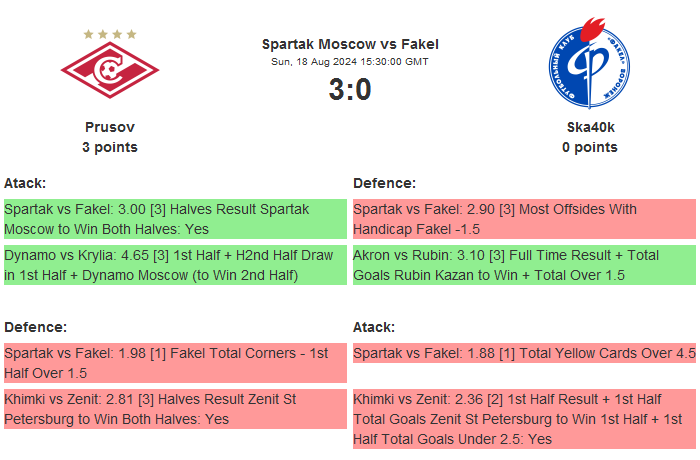The width and height of the screenshot is (700, 460).
Task: Select the Spartak to Win Both Halves bet
Action: point(175,218)
